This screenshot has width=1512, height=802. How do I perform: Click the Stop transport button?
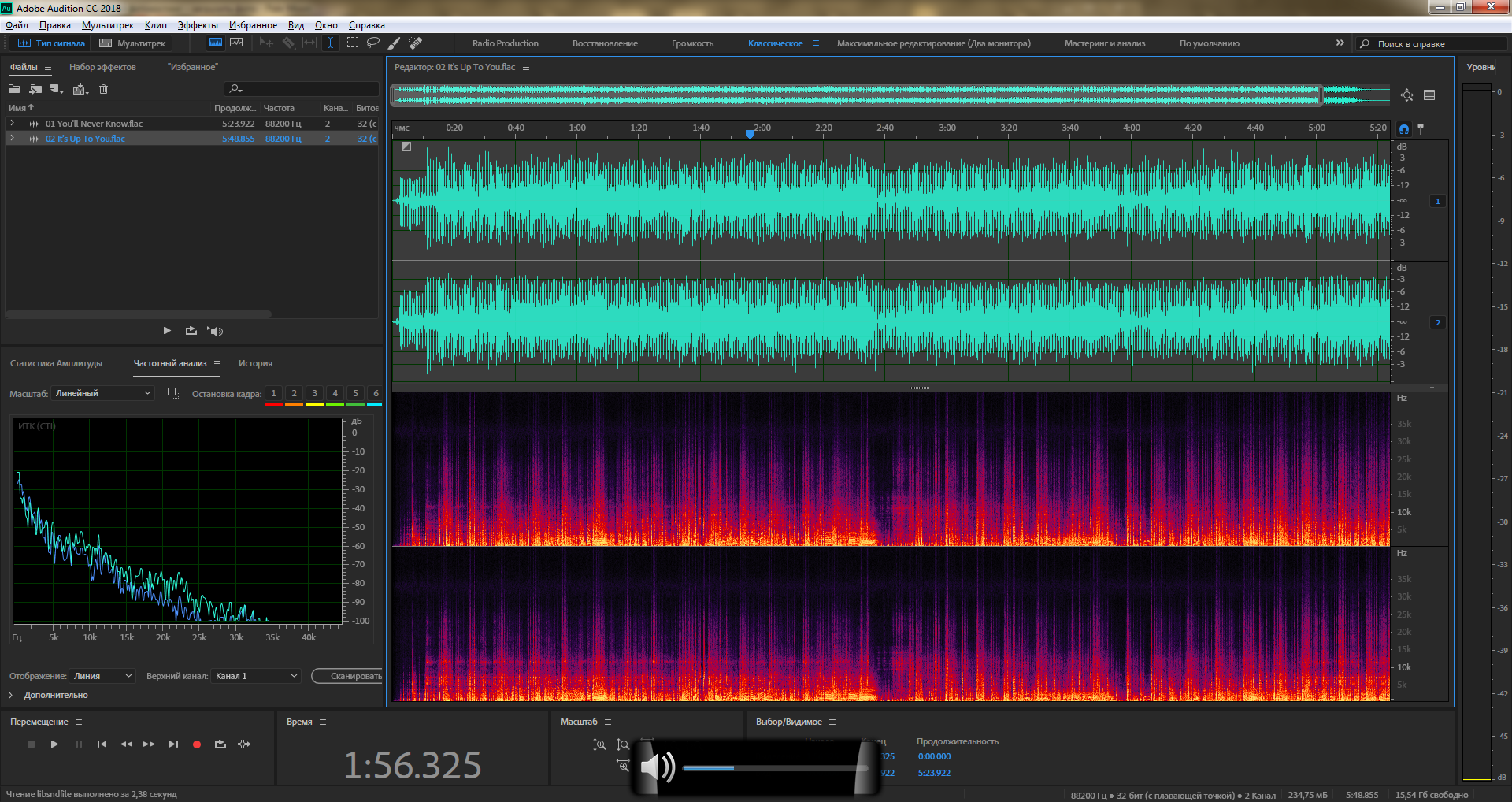click(31, 744)
